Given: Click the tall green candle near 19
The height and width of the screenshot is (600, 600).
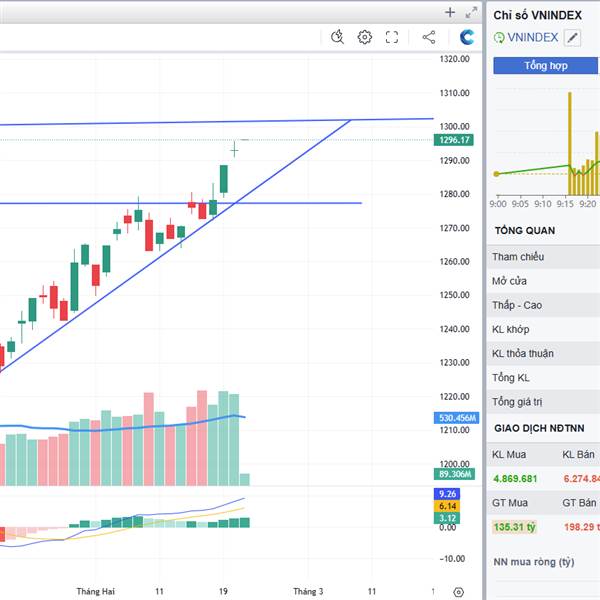Looking at the screenshot, I should coord(223,179).
